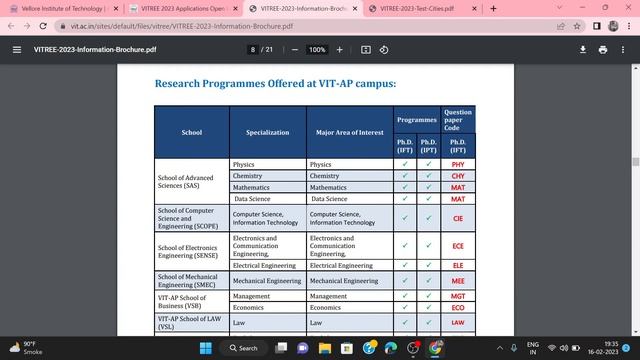Viewport: 640px width, 360px height.
Task: Click the ECE question paper code
Action: click(x=458, y=246)
